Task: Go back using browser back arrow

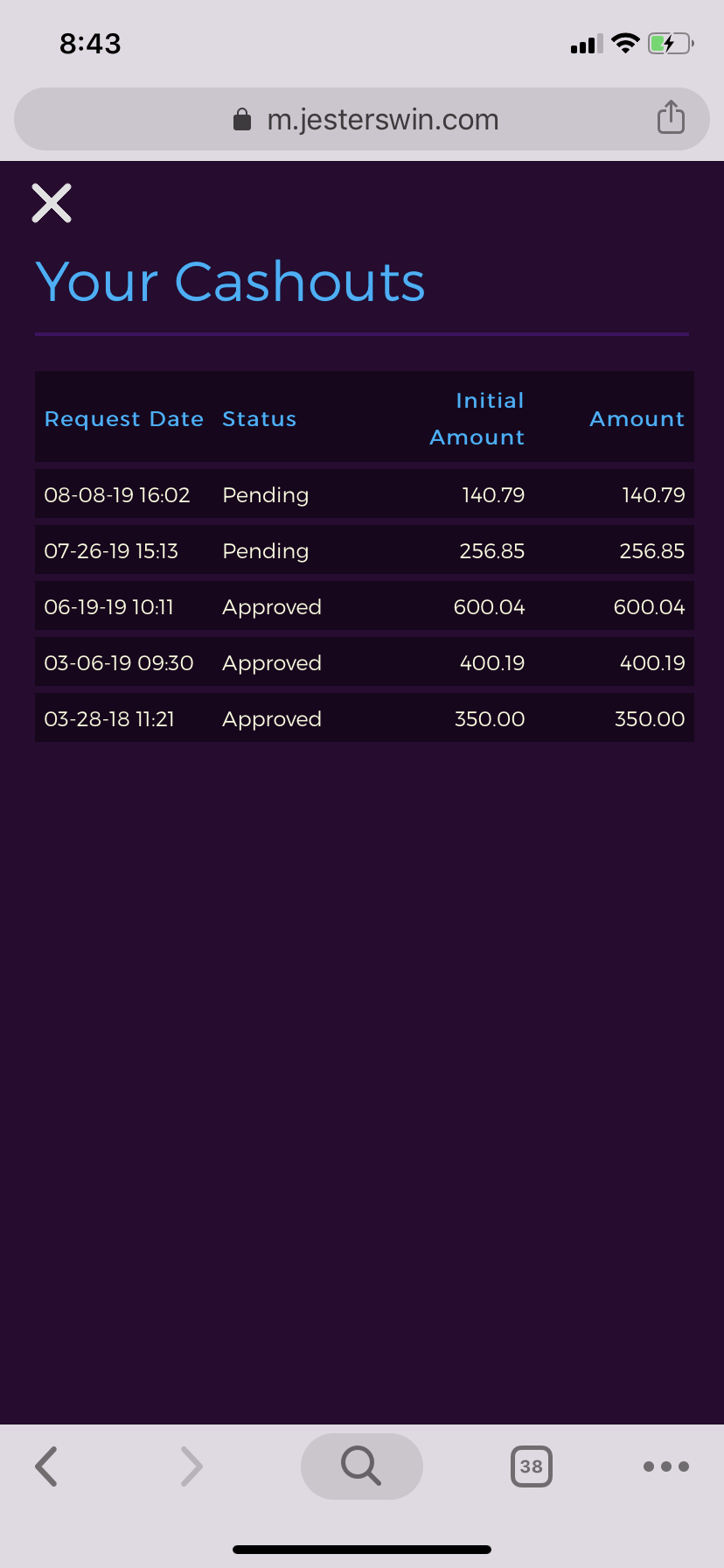Action: click(x=46, y=1466)
